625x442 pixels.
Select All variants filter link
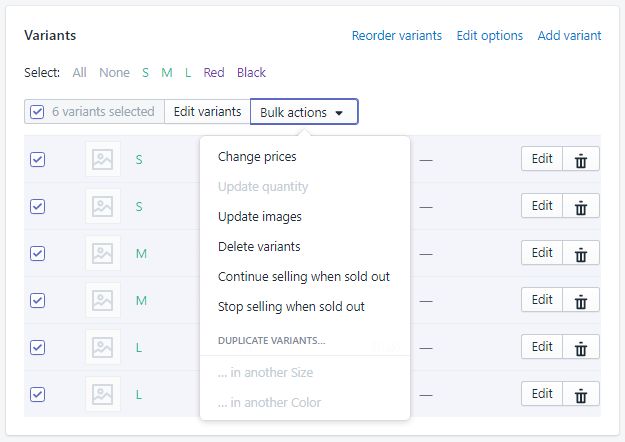point(79,73)
